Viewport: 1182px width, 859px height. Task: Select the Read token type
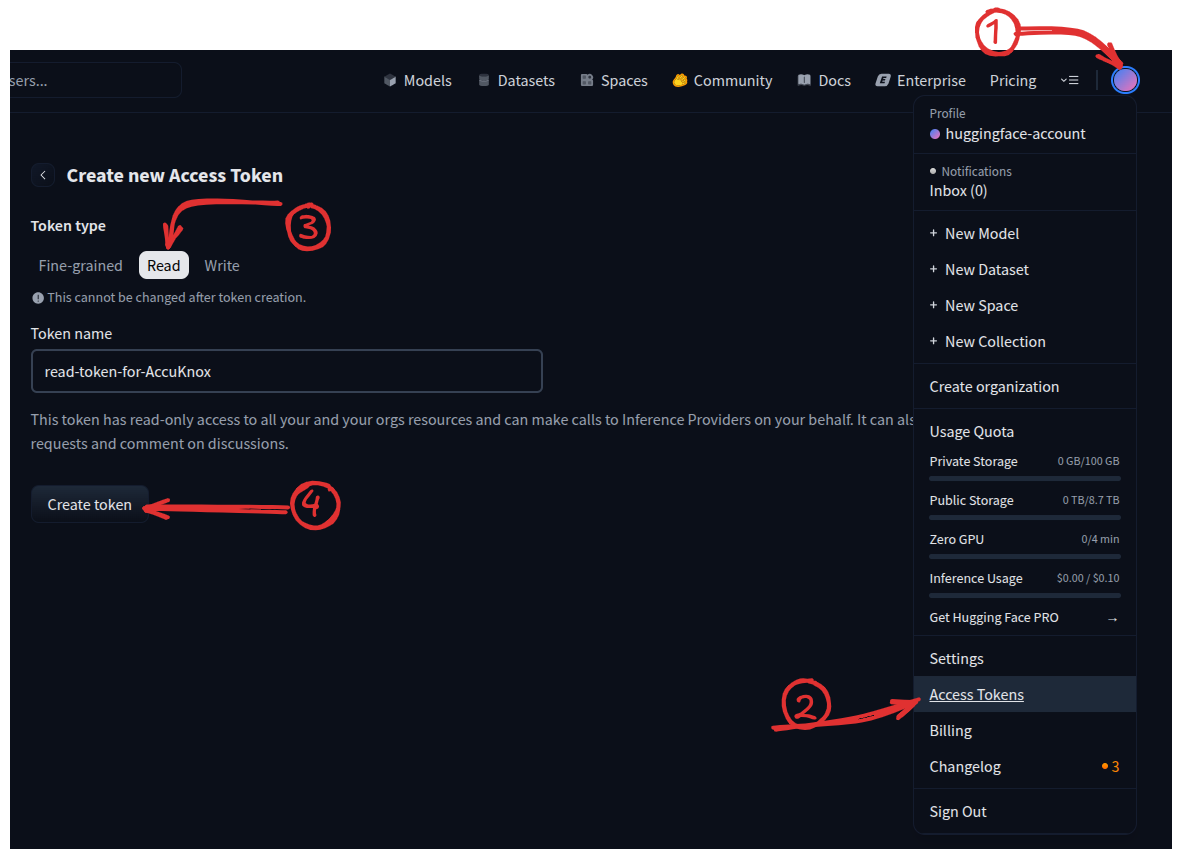tap(164, 265)
